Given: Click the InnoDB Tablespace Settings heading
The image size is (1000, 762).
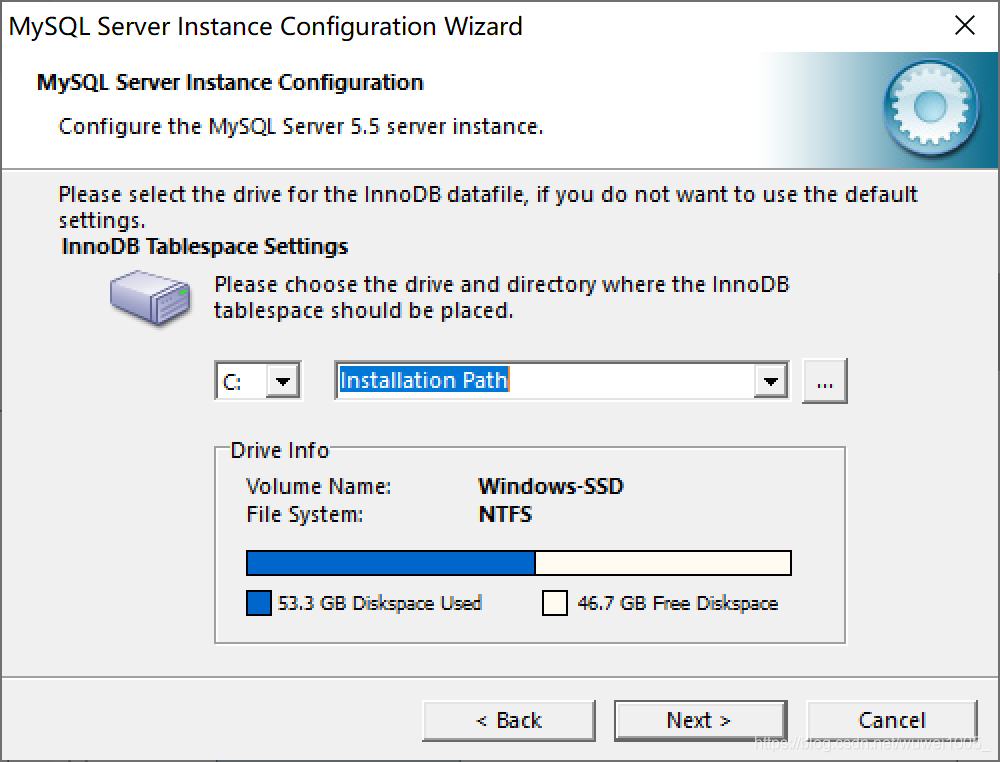Looking at the screenshot, I should [x=205, y=246].
